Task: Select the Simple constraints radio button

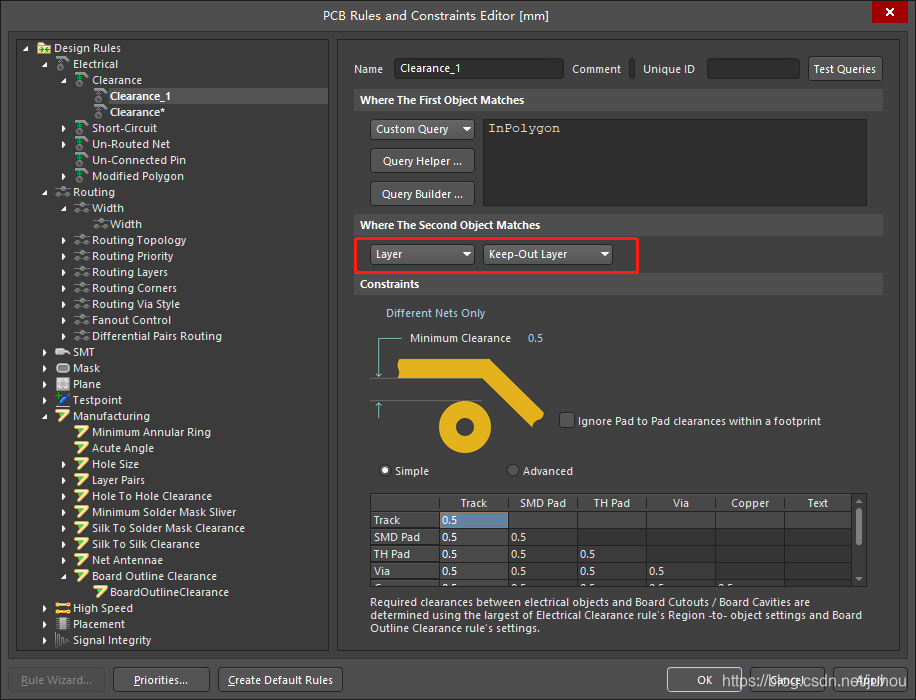Action: (385, 471)
